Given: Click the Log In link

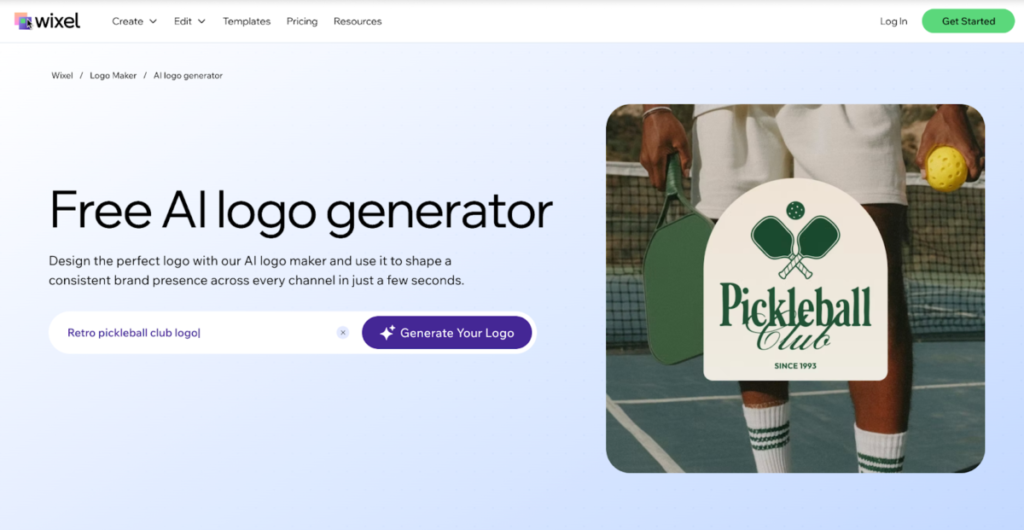Looking at the screenshot, I should pos(893,22).
